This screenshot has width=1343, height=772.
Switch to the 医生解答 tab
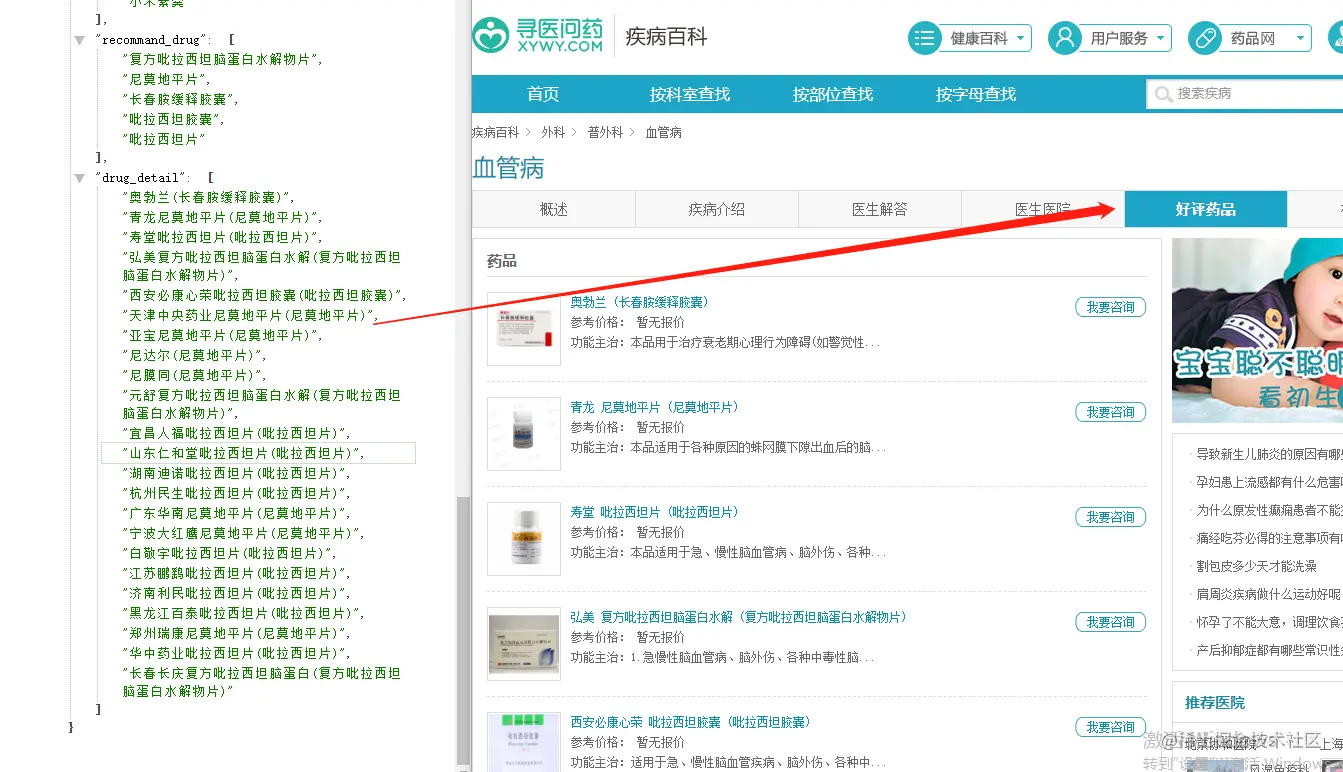[x=880, y=209]
